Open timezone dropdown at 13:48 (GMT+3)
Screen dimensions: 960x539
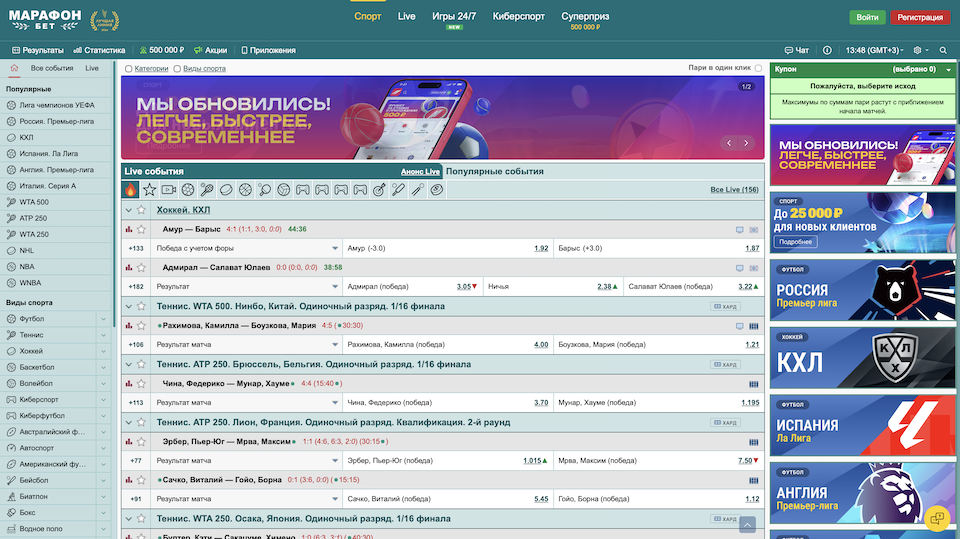874,50
